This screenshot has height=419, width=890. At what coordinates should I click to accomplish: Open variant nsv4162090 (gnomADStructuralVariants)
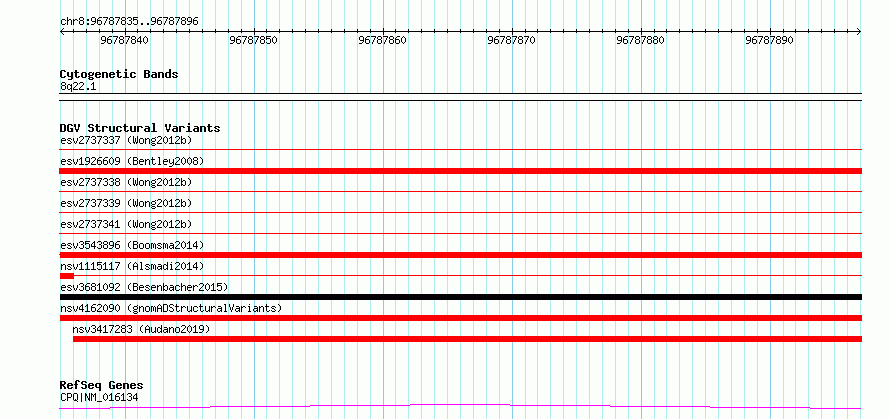tap(171, 308)
